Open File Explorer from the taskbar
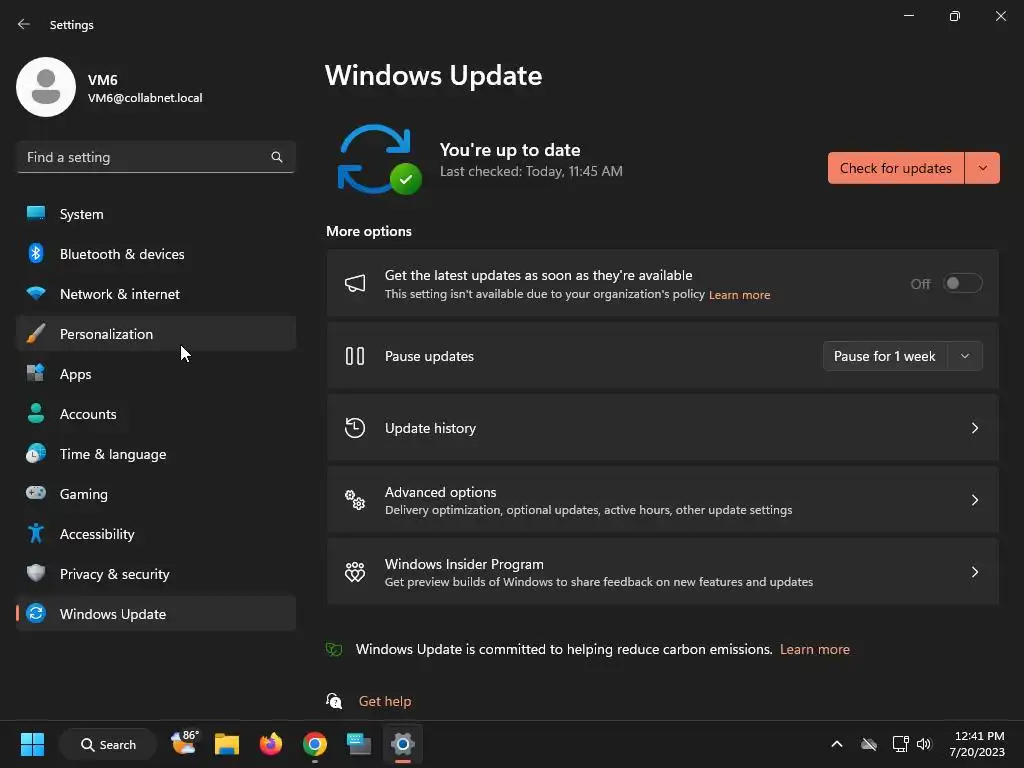 (x=227, y=744)
